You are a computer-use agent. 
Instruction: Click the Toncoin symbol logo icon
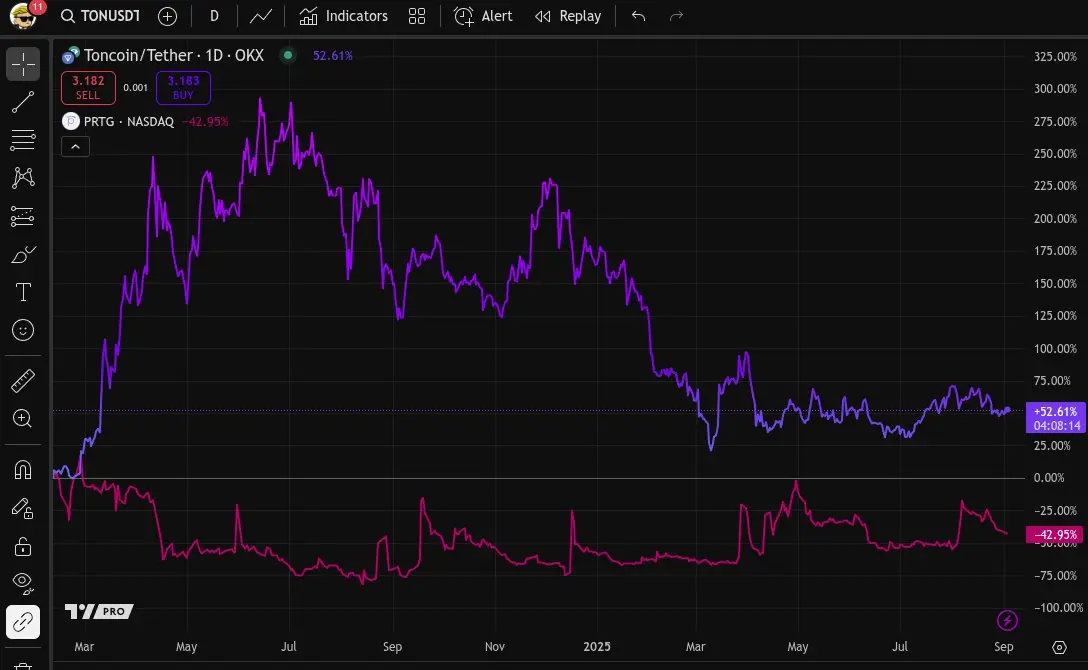70,55
